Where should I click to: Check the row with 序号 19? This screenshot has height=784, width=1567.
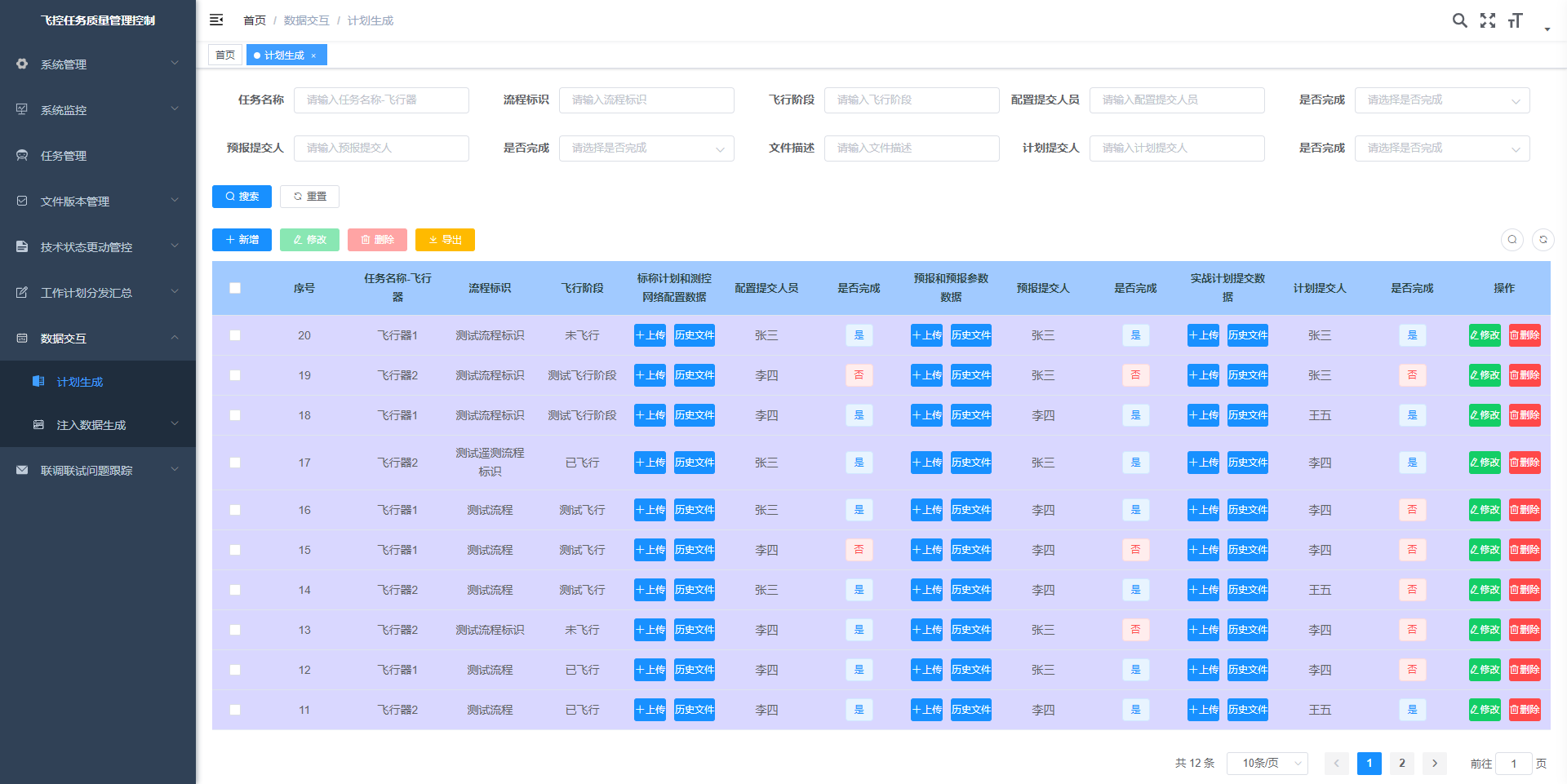point(235,375)
